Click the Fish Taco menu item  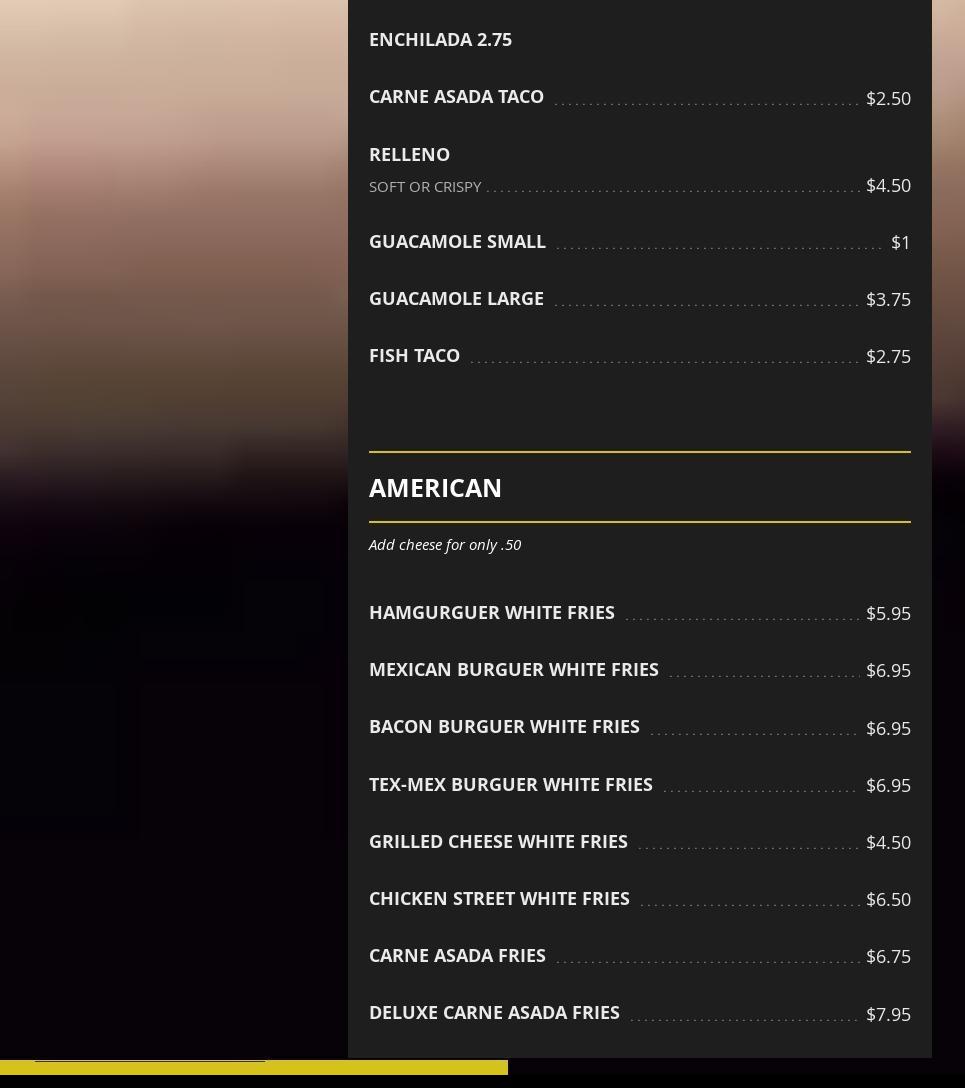(414, 356)
